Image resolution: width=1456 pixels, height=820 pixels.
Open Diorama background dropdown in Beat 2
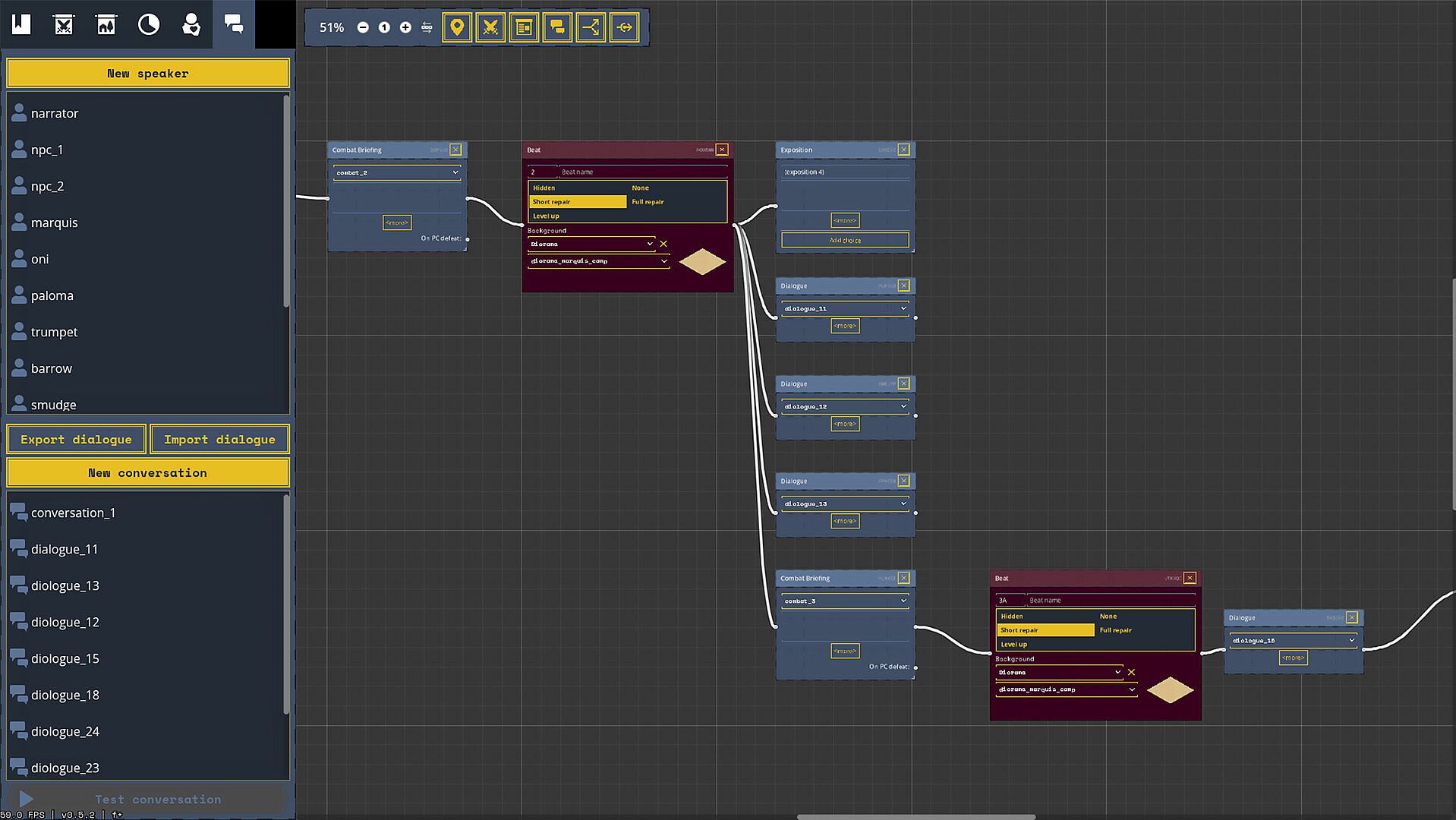(x=591, y=244)
